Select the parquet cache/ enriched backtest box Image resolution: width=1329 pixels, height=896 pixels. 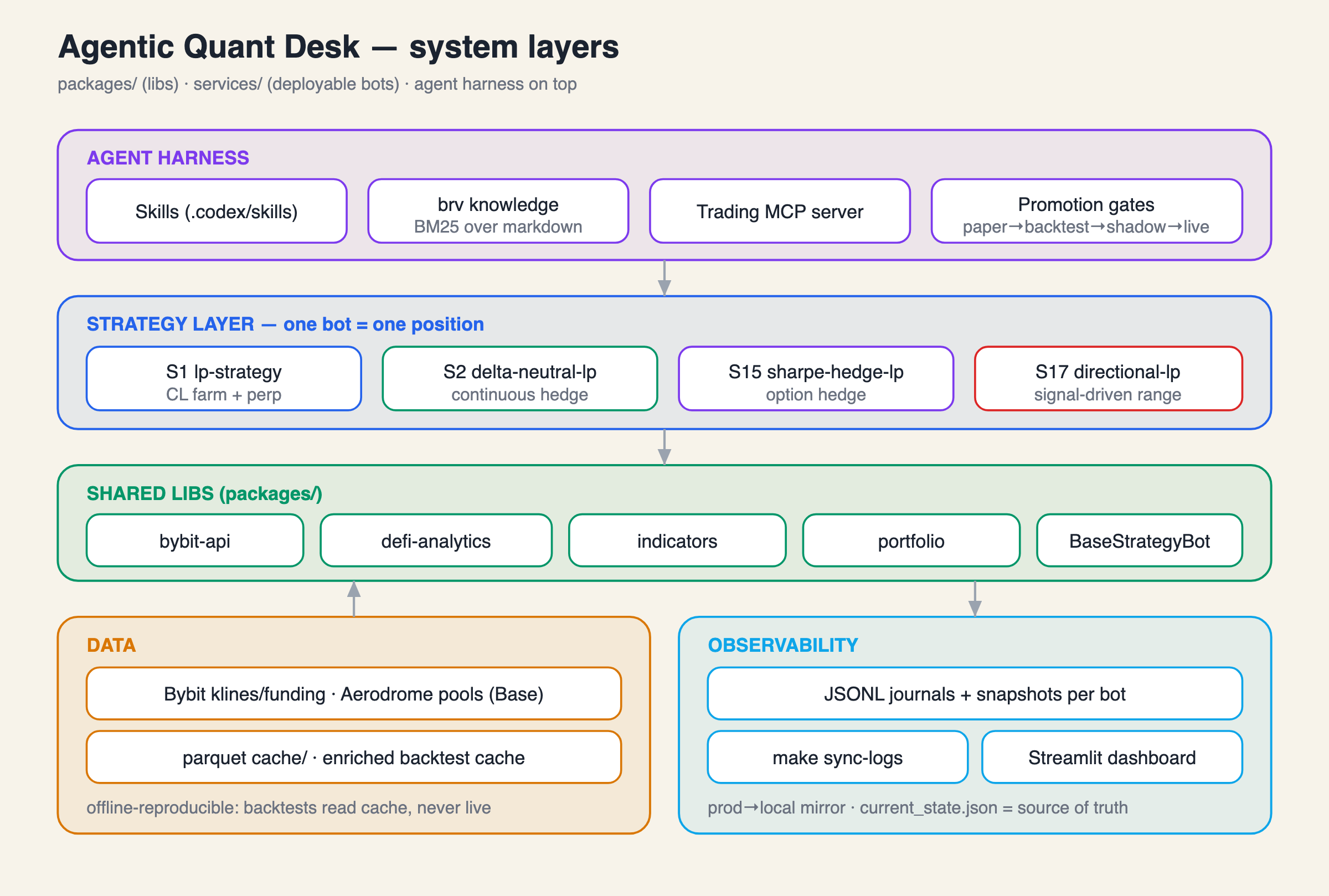354,757
